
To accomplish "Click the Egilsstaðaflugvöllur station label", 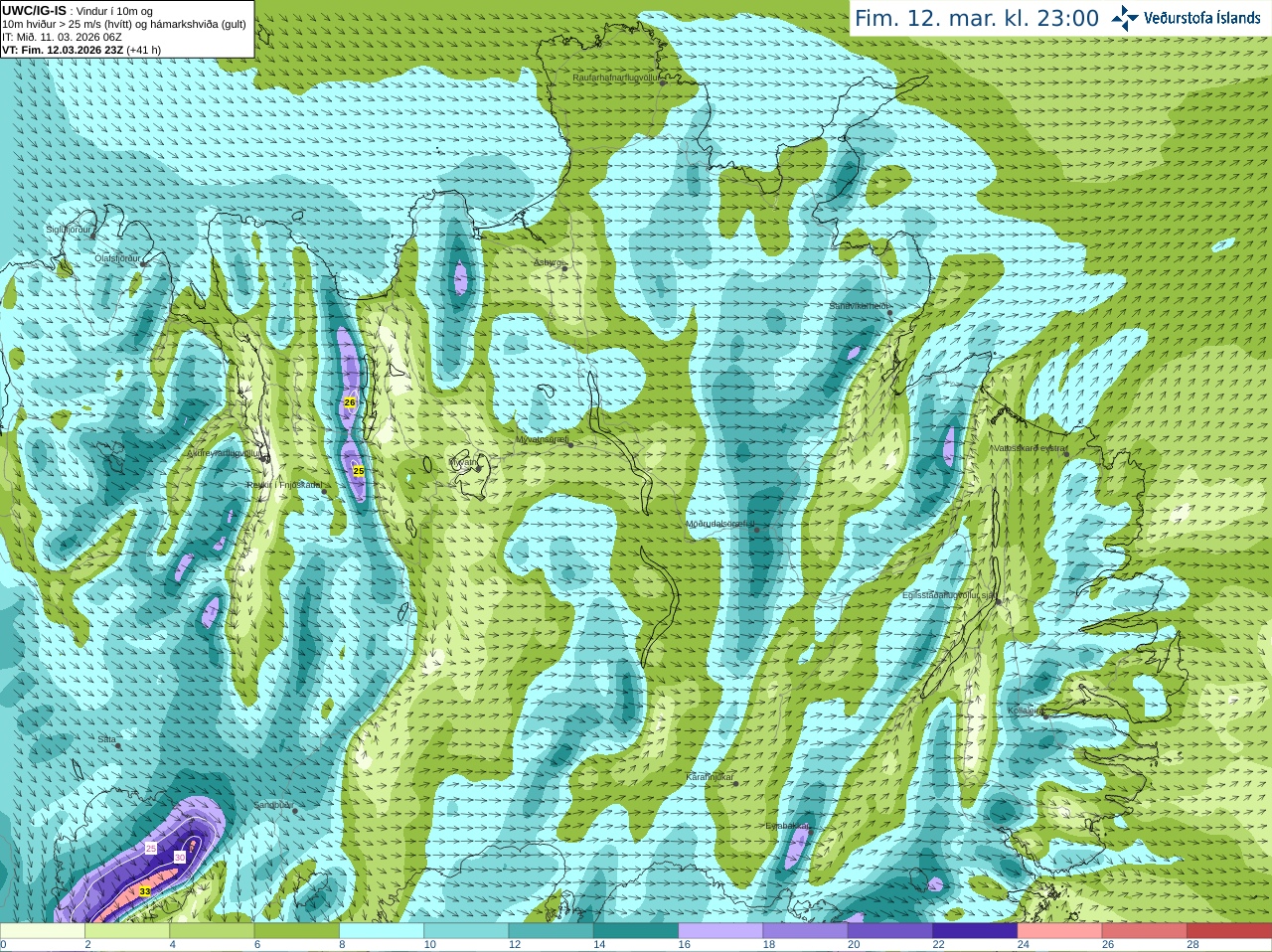I will (x=948, y=595).
